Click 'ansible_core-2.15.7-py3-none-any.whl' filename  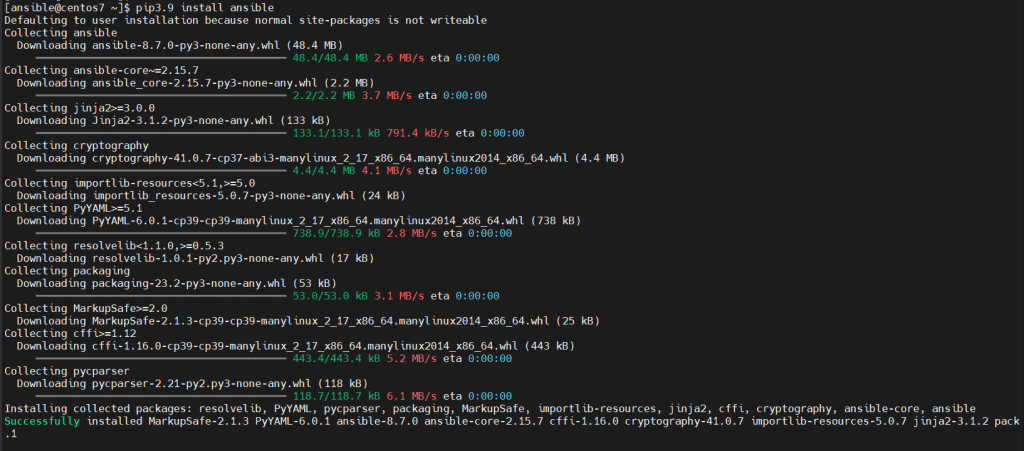coord(205,83)
